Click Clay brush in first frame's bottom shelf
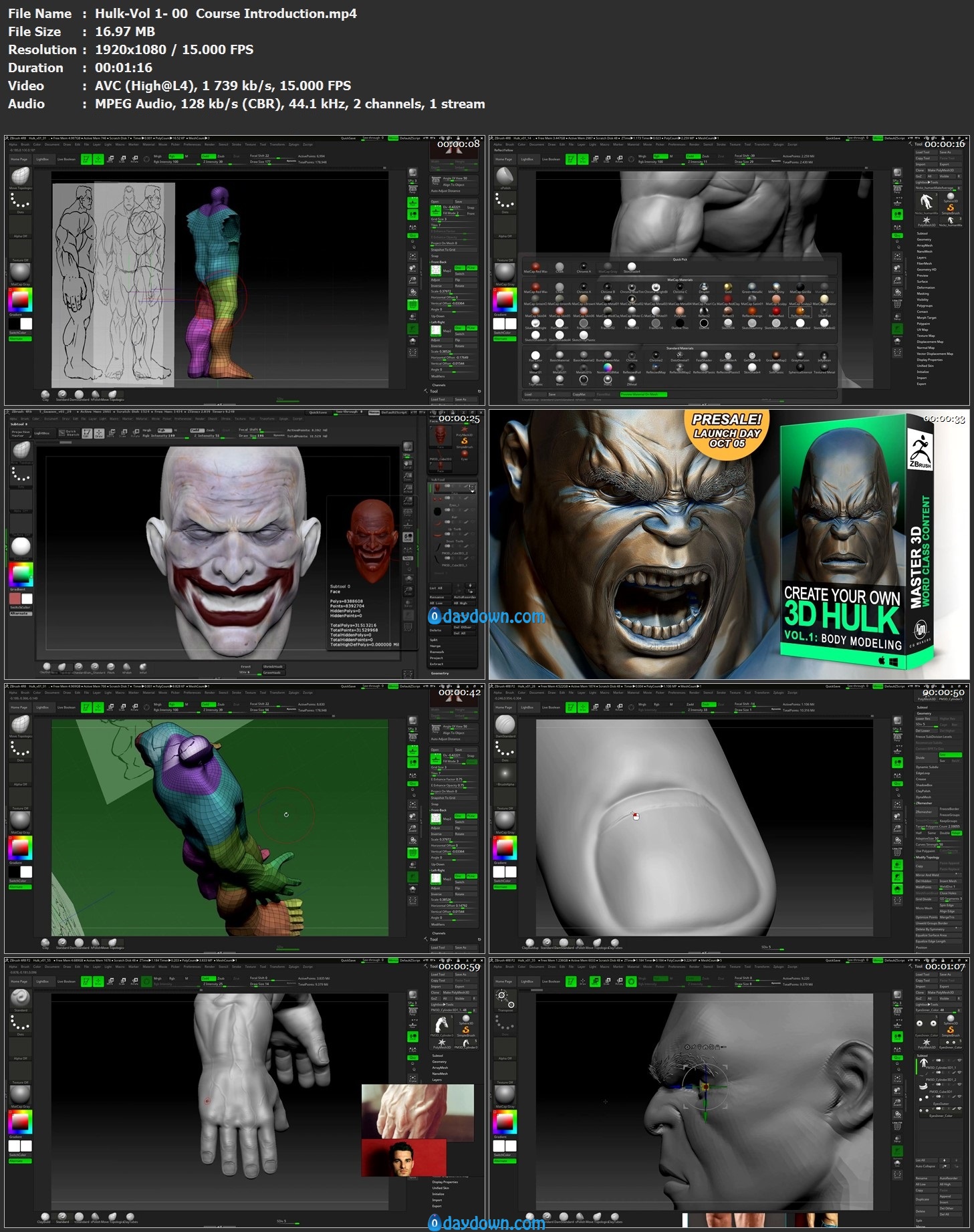 point(45,395)
